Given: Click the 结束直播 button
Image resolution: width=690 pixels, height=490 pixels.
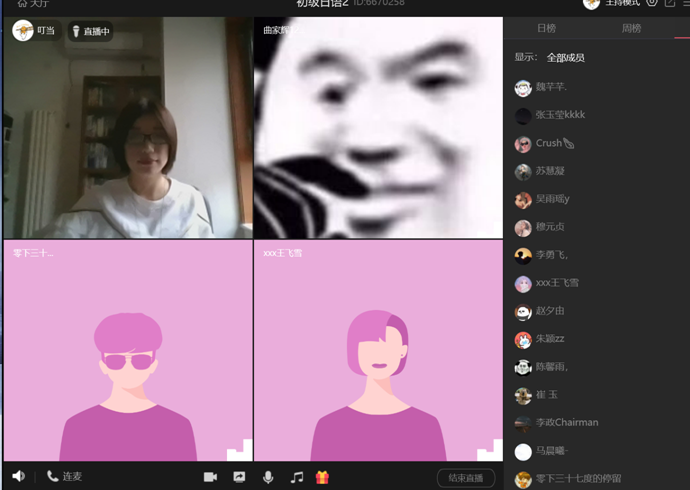Looking at the screenshot, I should click(x=466, y=478).
